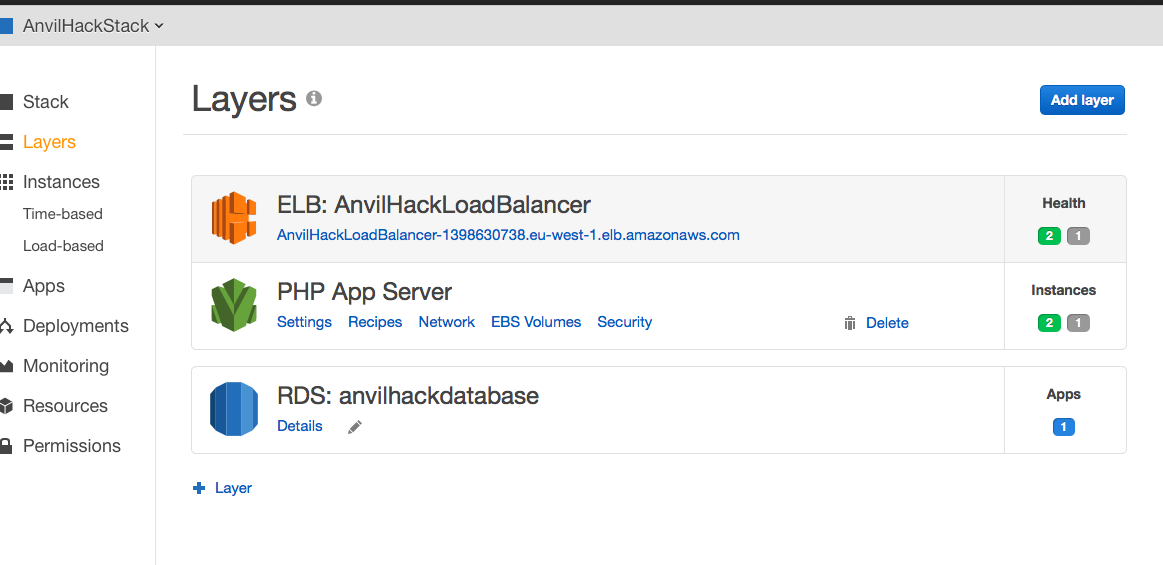Click the + Layer link at bottom
Screen dimensions: 1163x565
223,488
